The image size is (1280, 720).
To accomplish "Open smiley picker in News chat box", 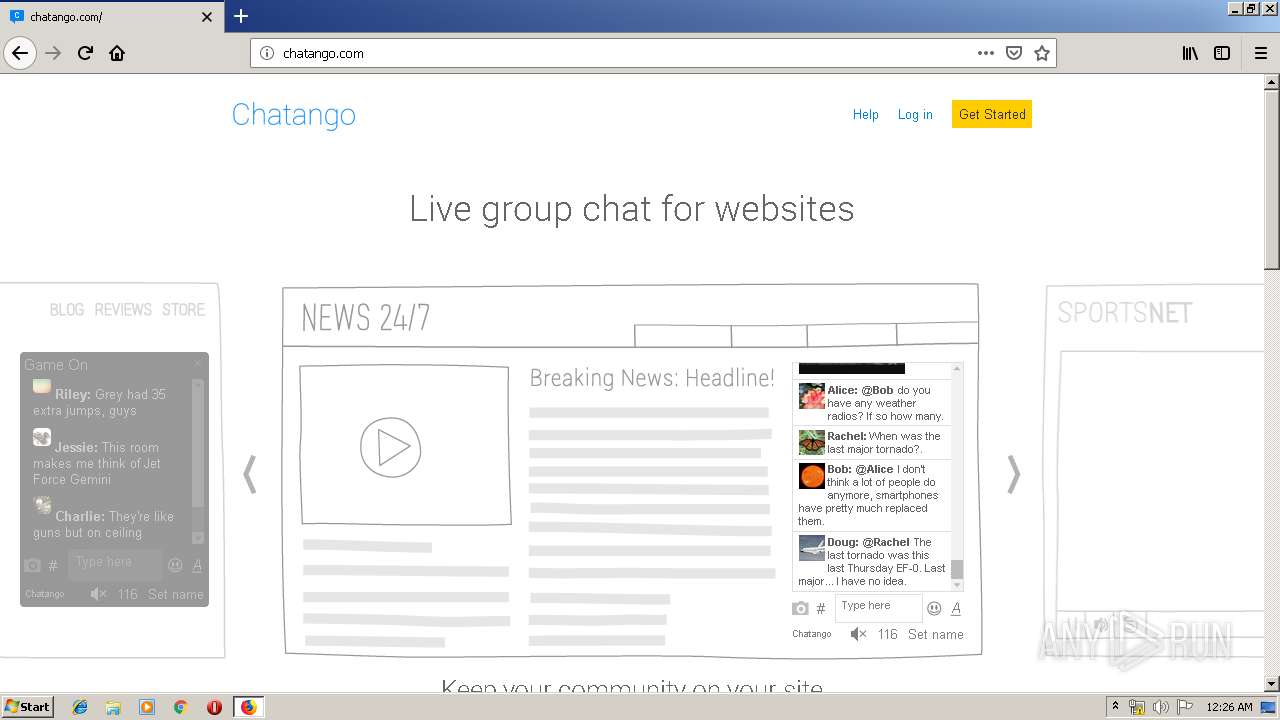I will [x=934, y=608].
